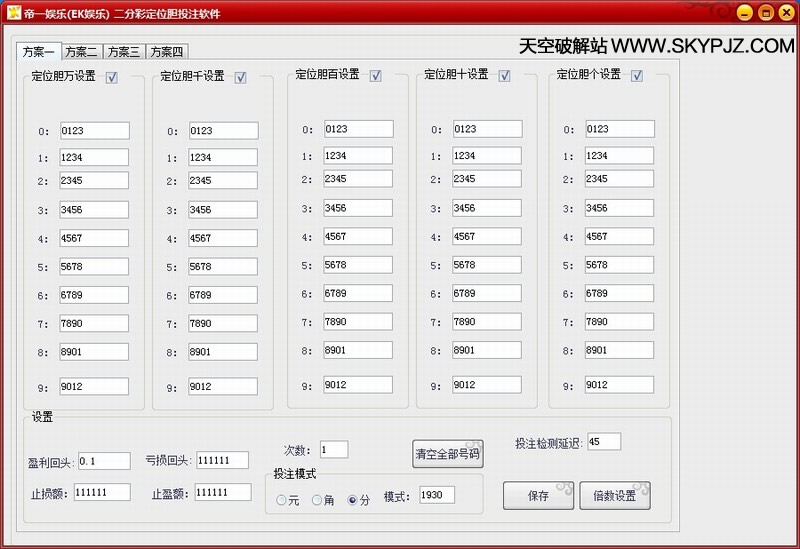Select the 方案四 tab
Viewport: 800px width, 549px height.
tap(167, 52)
